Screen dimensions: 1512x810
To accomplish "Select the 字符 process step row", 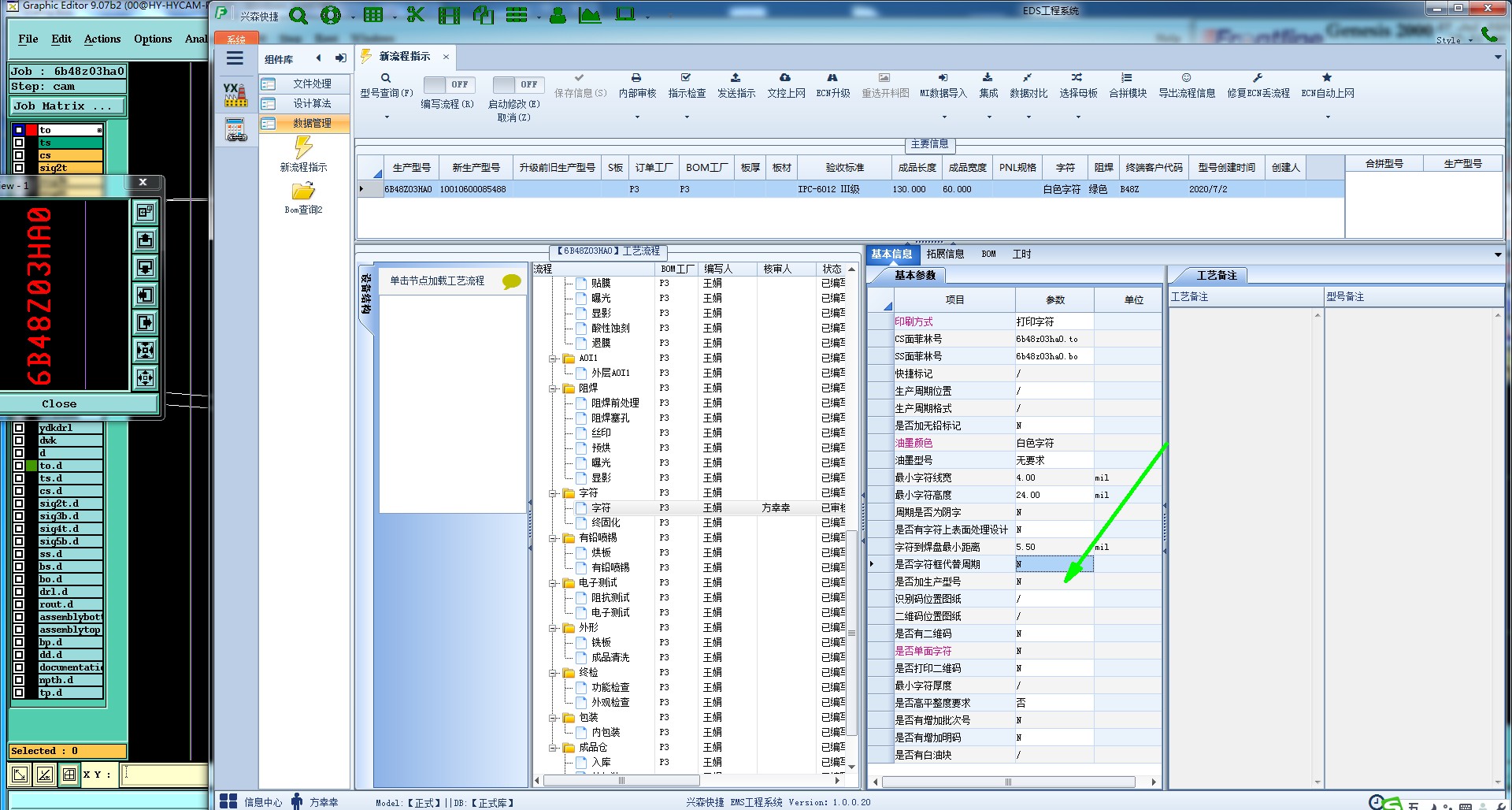I will pyautogui.click(x=689, y=508).
